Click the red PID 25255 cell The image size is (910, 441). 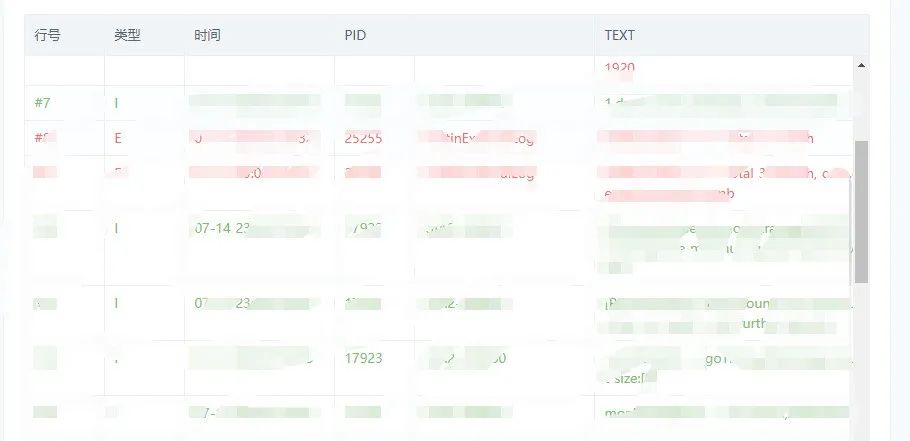363,138
